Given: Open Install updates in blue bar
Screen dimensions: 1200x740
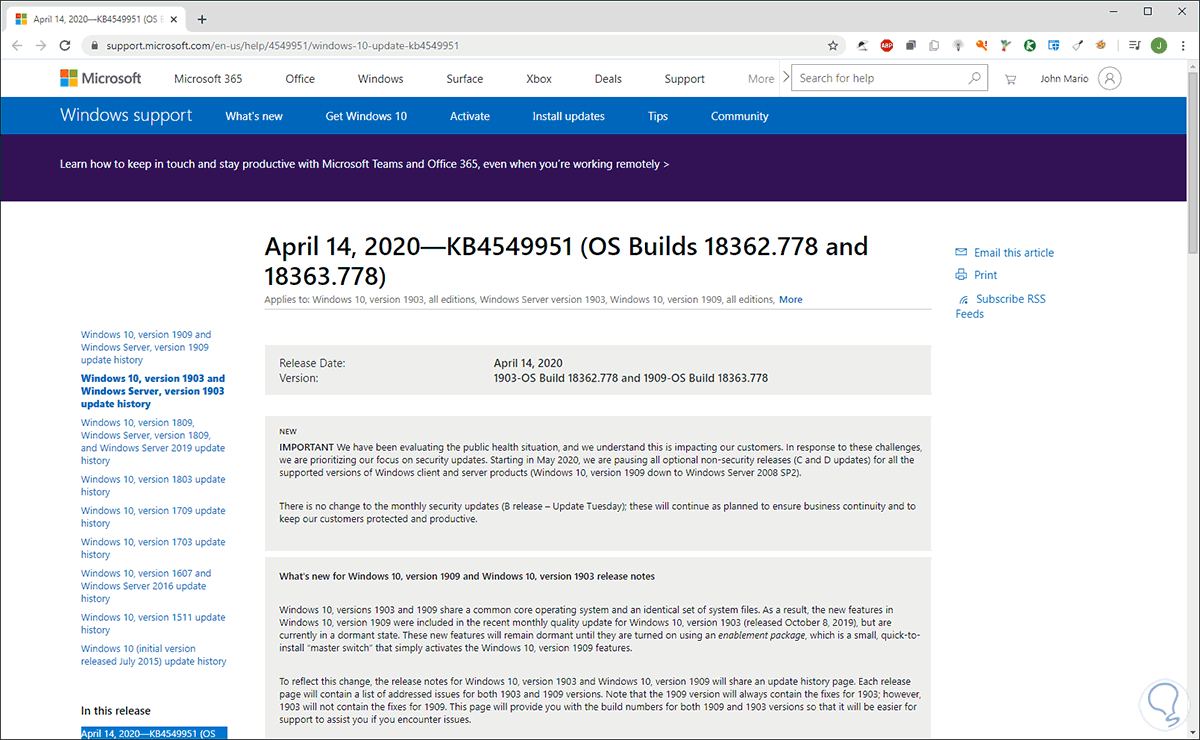Looking at the screenshot, I should tap(569, 116).
